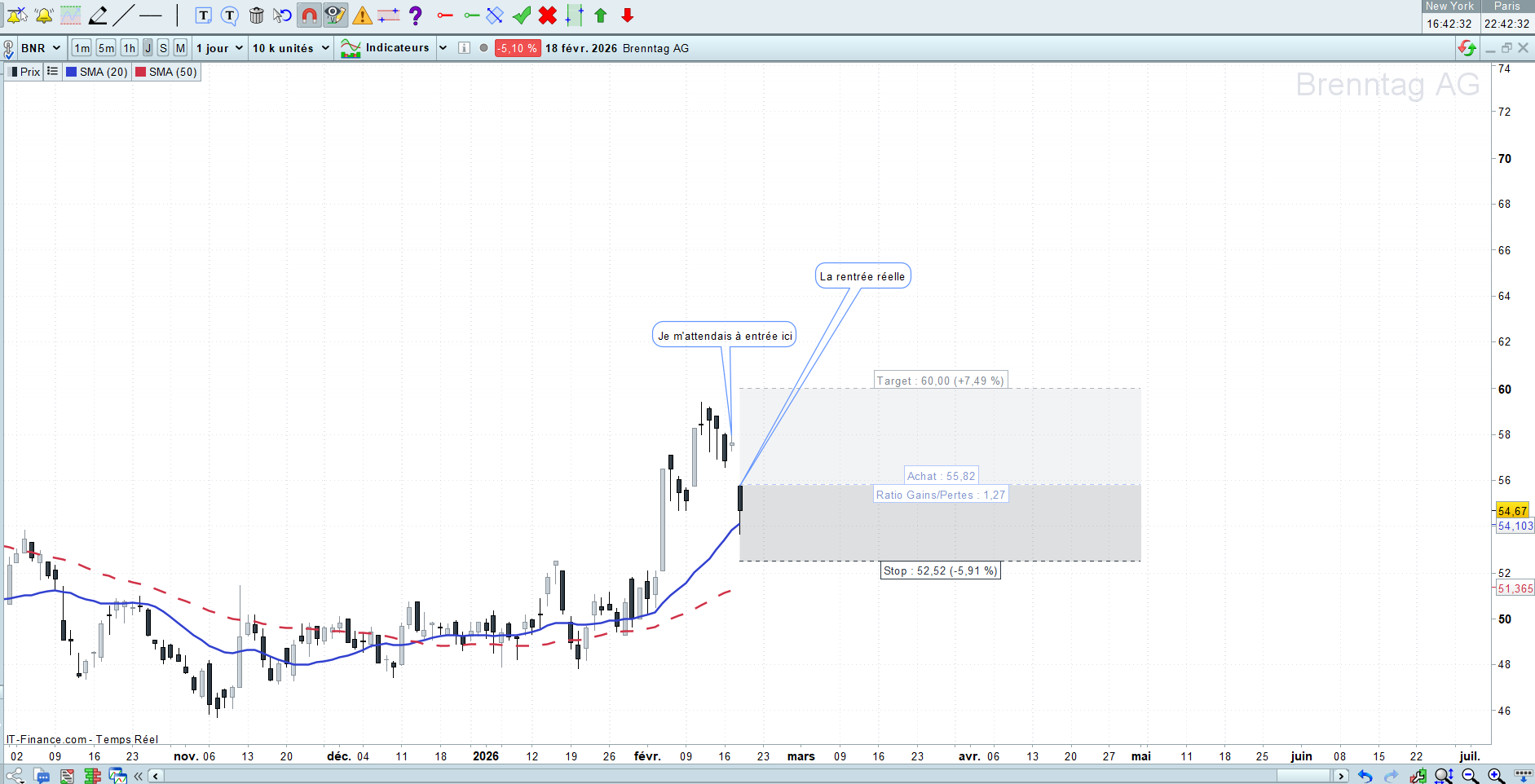Click the 'La rentrée réelle' annotation bubble
Image resolution: width=1535 pixels, height=784 pixels.
pos(862,276)
